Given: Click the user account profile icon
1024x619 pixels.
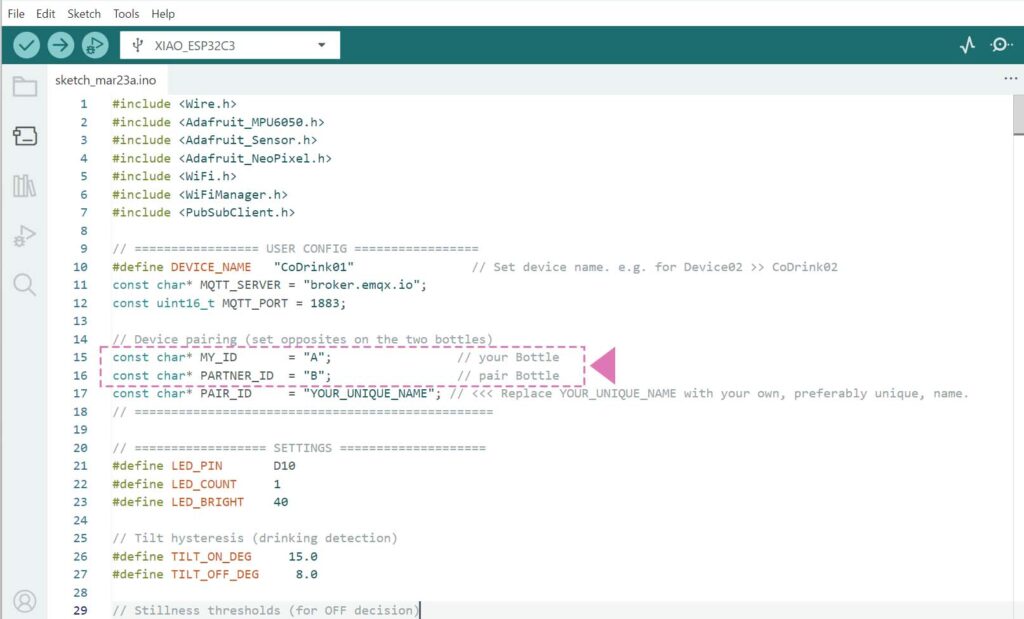Looking at the screenshot, I should point(24,601).
